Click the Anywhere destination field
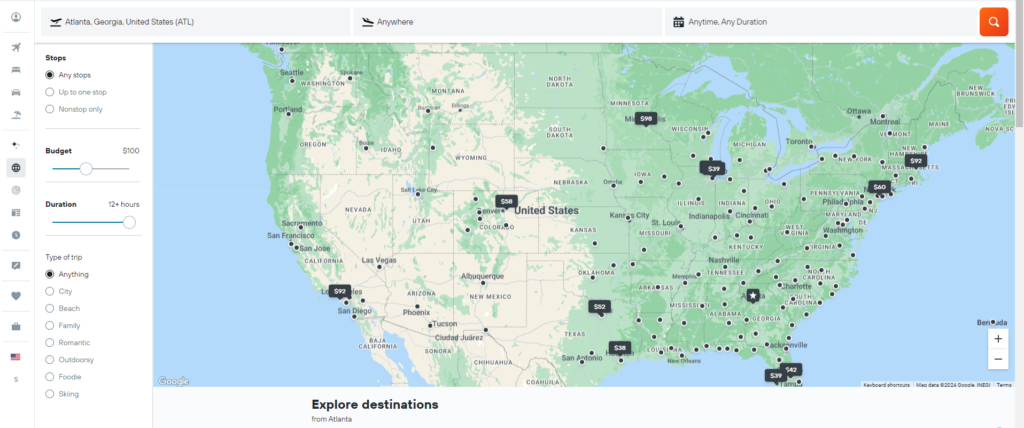 tap(507, 22)
